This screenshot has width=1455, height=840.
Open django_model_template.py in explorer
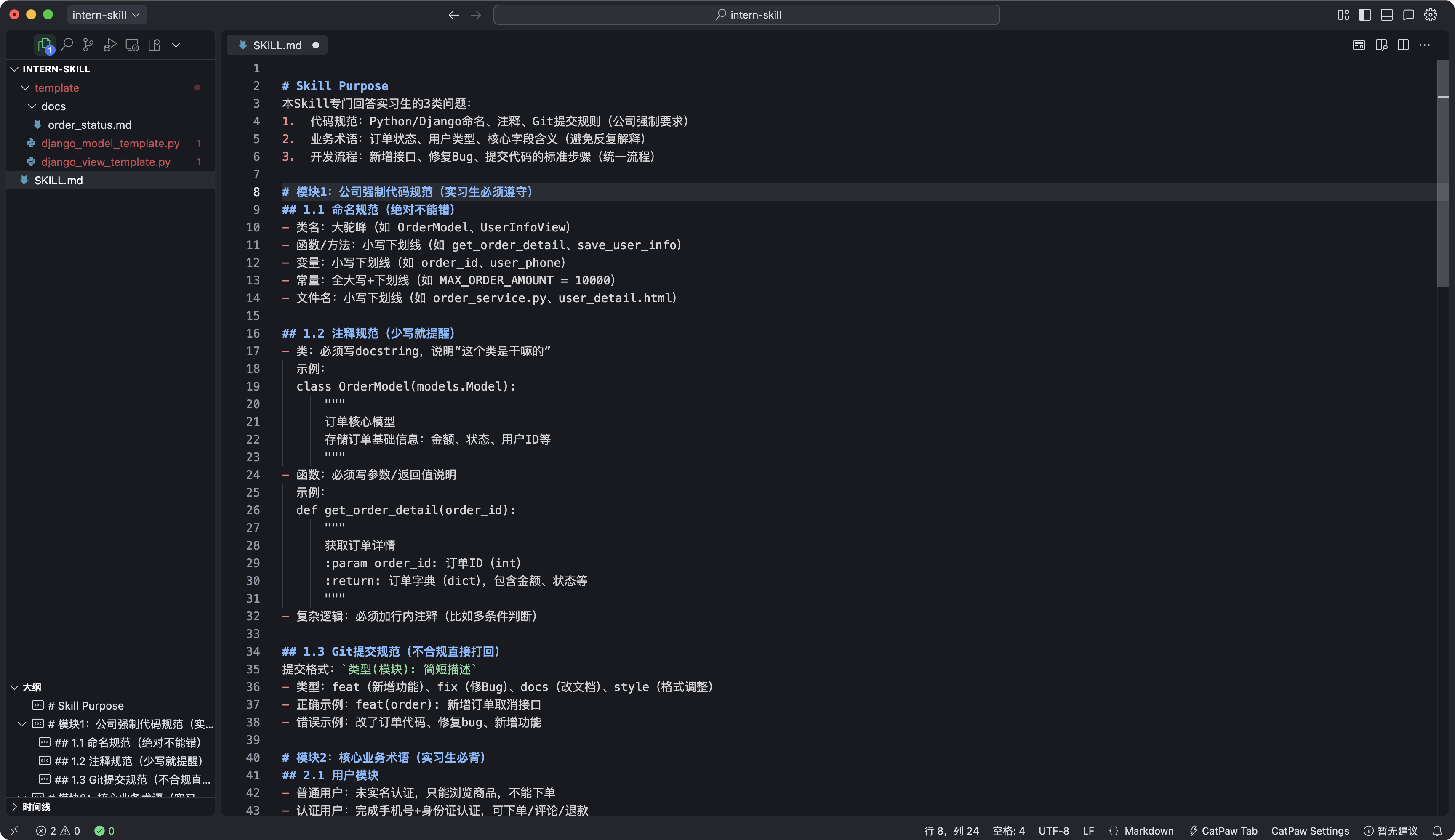tap(110, 143)
